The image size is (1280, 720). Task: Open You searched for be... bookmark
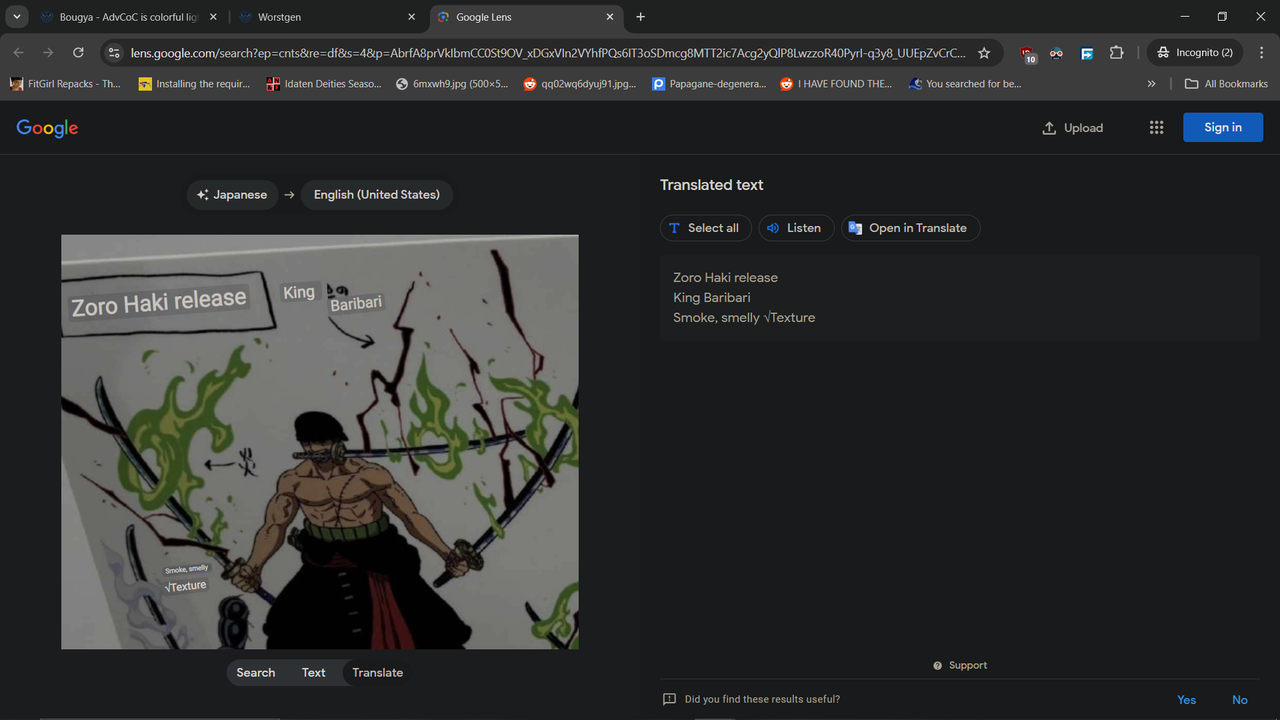click(x=965, y=84)
